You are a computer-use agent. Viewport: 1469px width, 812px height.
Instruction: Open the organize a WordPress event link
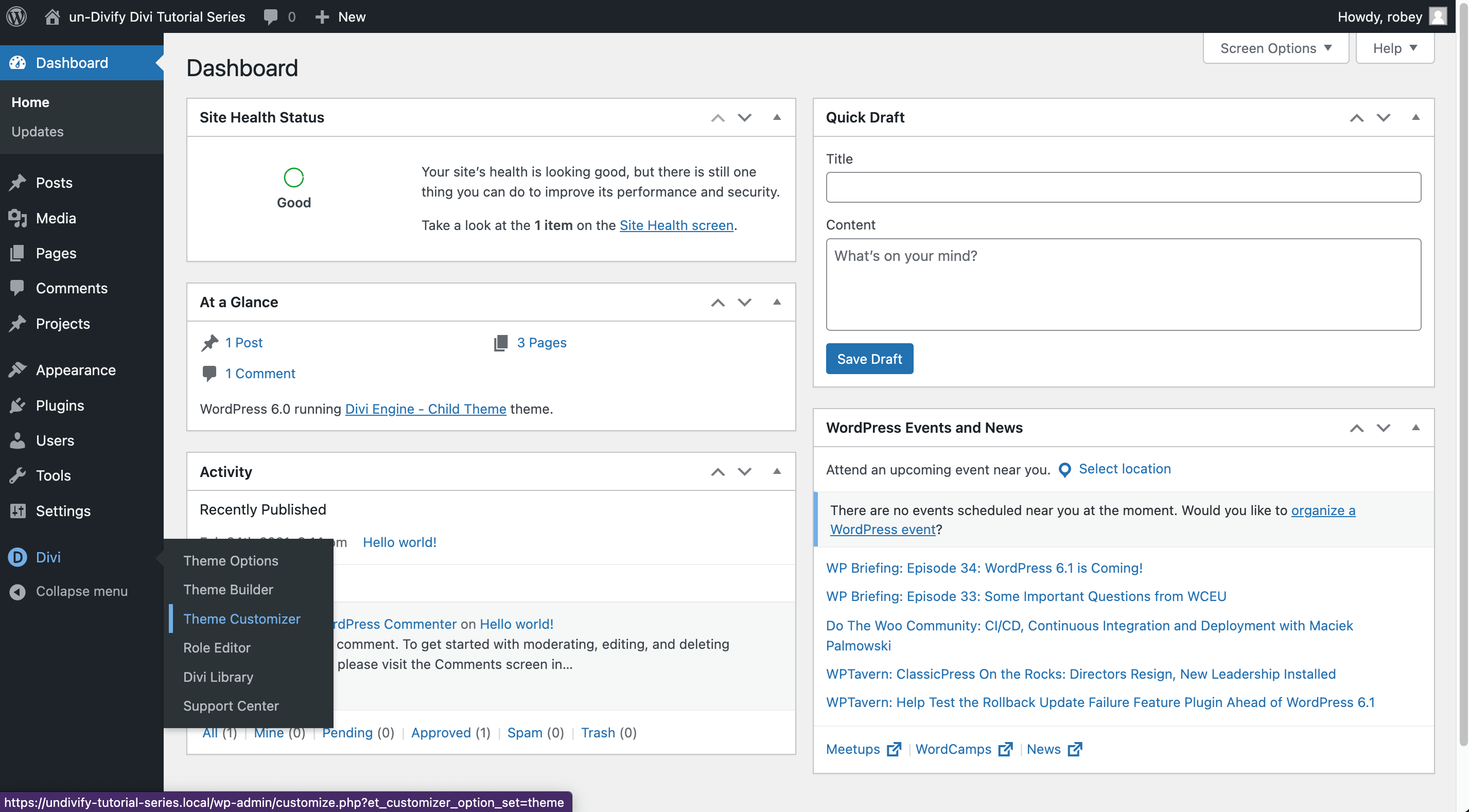(1093, 520)
